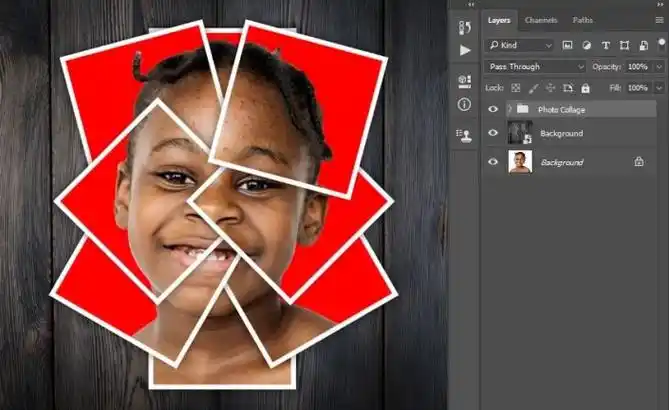Open the Properties panel icon
The image size is (669, 410).
(x=464, y=81)
